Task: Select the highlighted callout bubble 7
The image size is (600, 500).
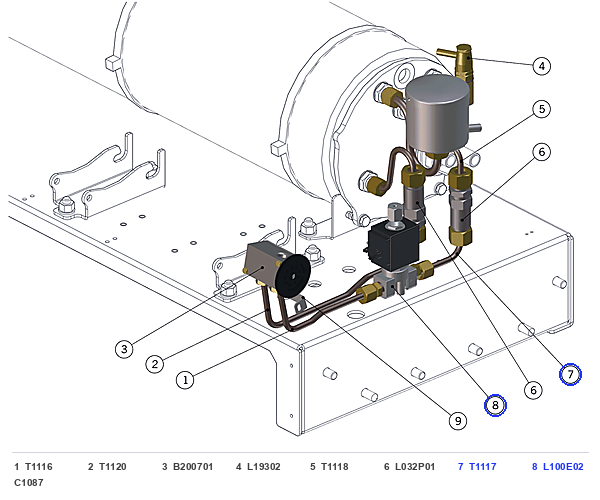Action: pos(571,374)
